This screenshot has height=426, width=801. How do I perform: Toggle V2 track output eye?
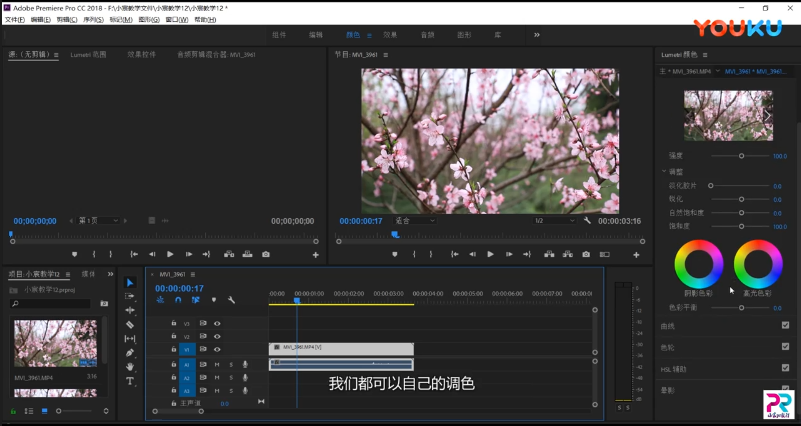pos(217,337)
